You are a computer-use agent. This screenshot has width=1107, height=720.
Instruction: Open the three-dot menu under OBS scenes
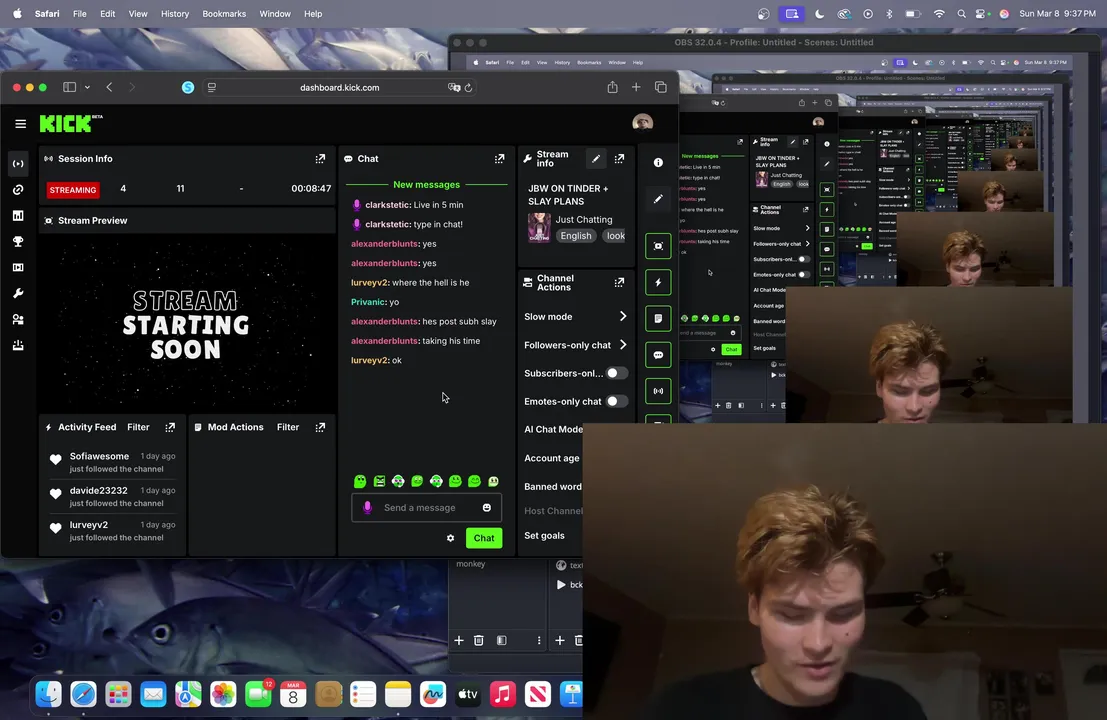click(539, 640)
